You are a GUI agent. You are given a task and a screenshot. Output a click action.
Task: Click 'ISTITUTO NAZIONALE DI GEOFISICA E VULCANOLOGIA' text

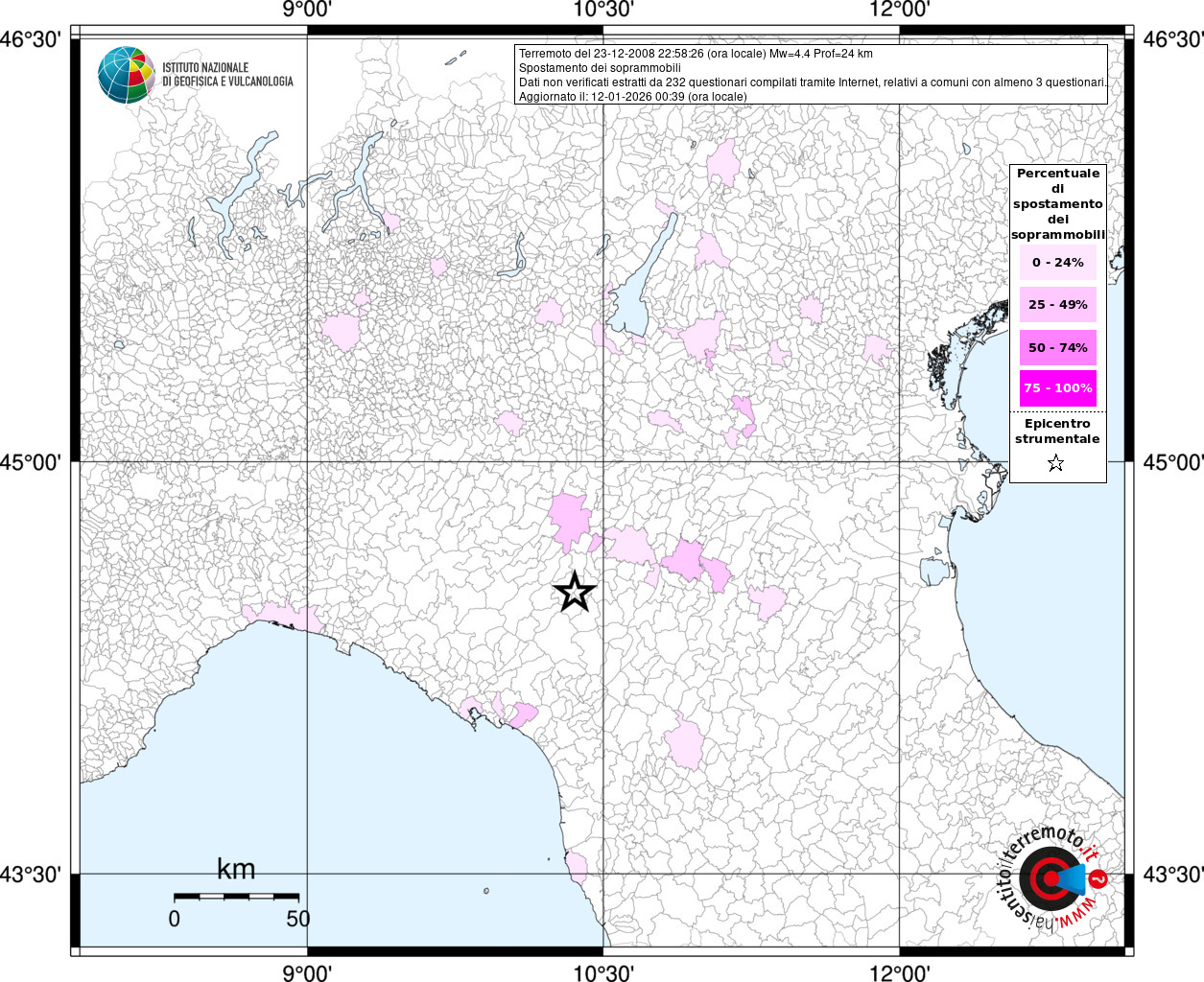point(227,75)
